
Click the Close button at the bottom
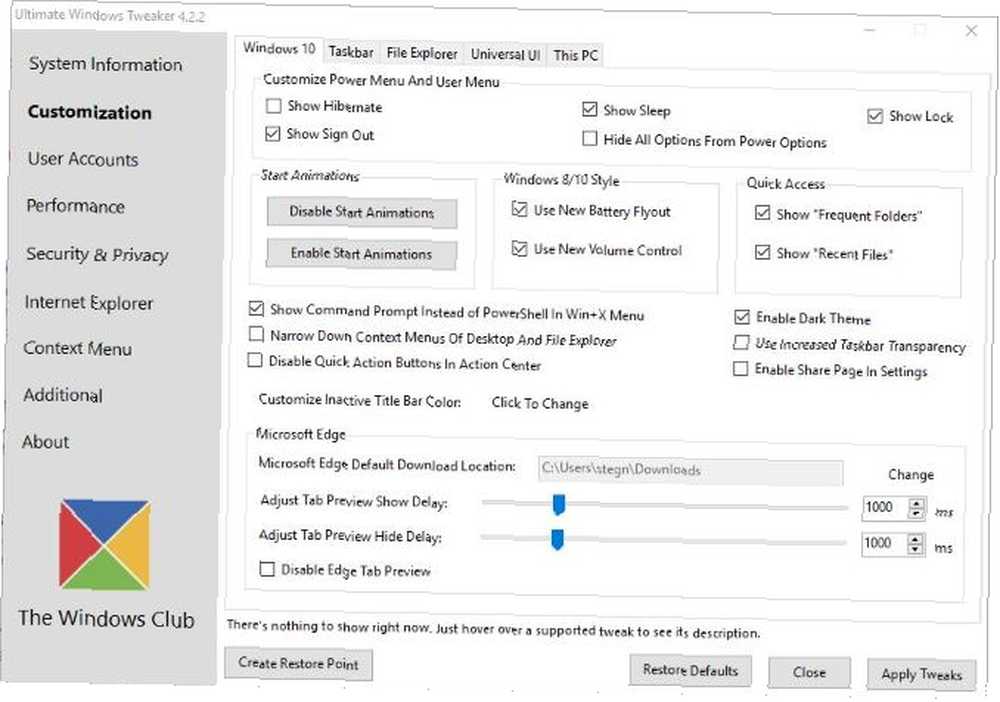(x=809, y=673)
